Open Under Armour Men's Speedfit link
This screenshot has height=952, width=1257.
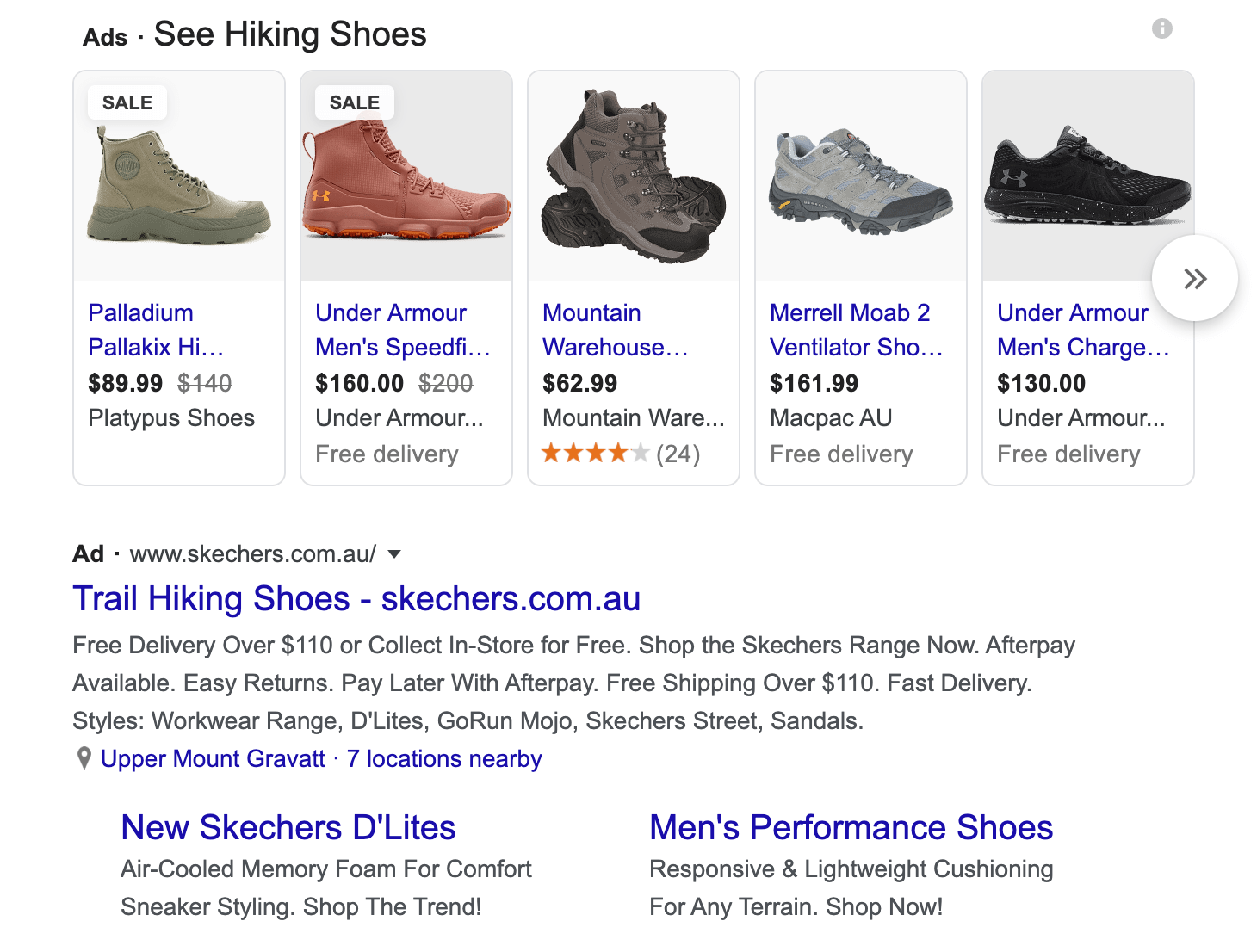(x=403, y=330)
